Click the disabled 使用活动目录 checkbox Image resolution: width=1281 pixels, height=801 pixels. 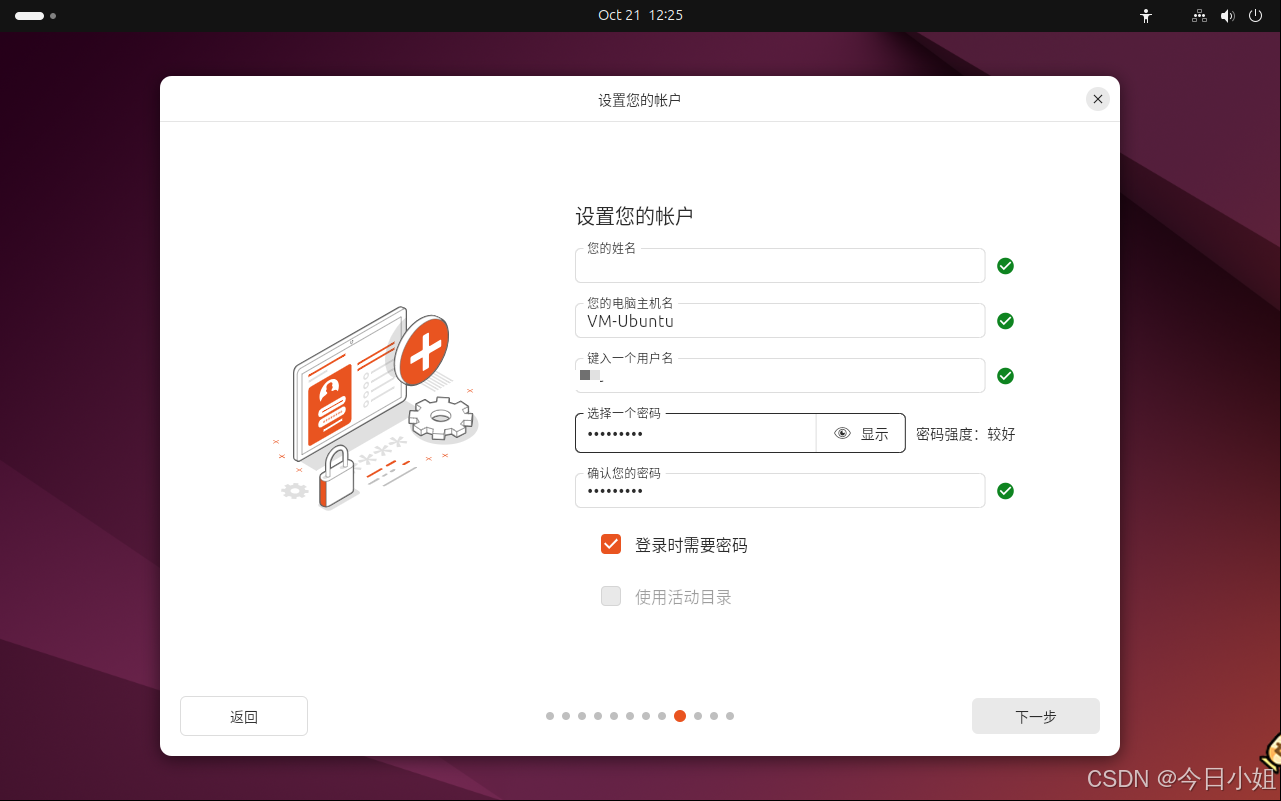click(611, 596)
